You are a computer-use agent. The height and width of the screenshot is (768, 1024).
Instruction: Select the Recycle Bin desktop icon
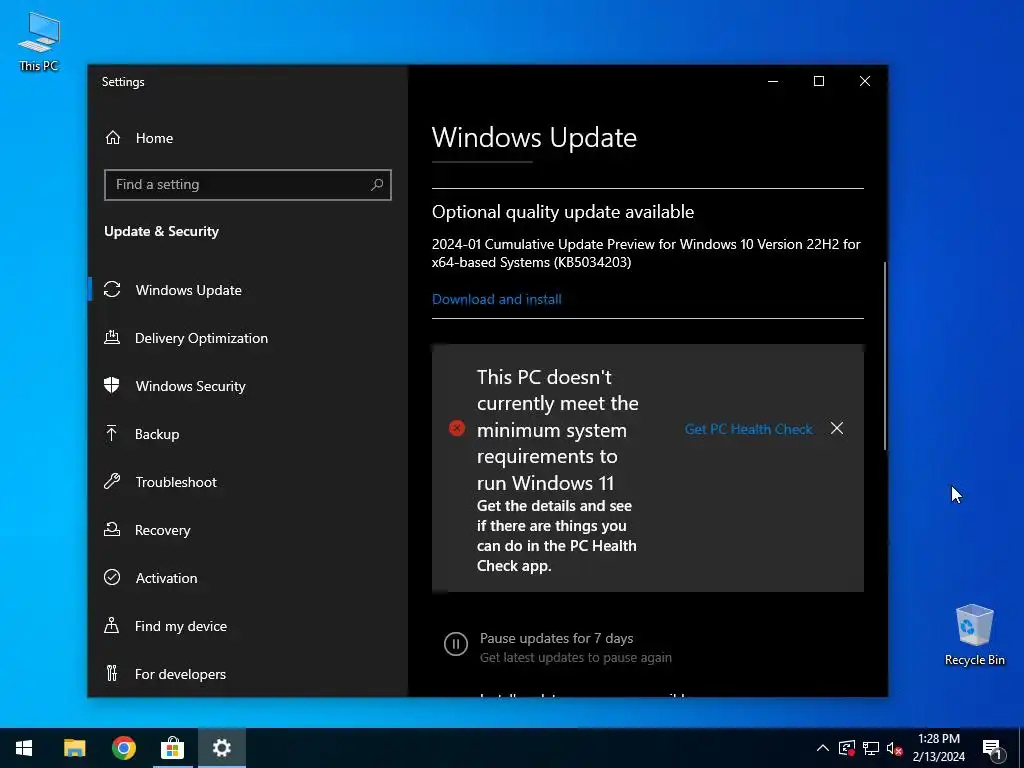click(974, 635)
